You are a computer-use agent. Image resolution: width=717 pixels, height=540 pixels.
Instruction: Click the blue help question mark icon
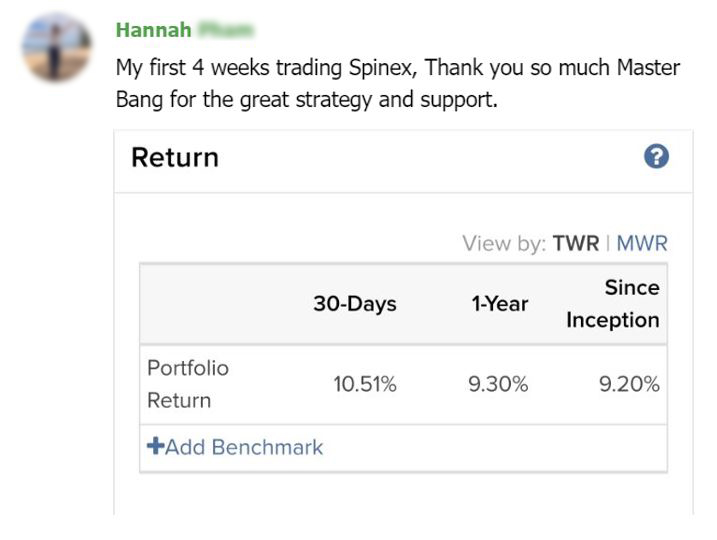[x=656, y=156]
